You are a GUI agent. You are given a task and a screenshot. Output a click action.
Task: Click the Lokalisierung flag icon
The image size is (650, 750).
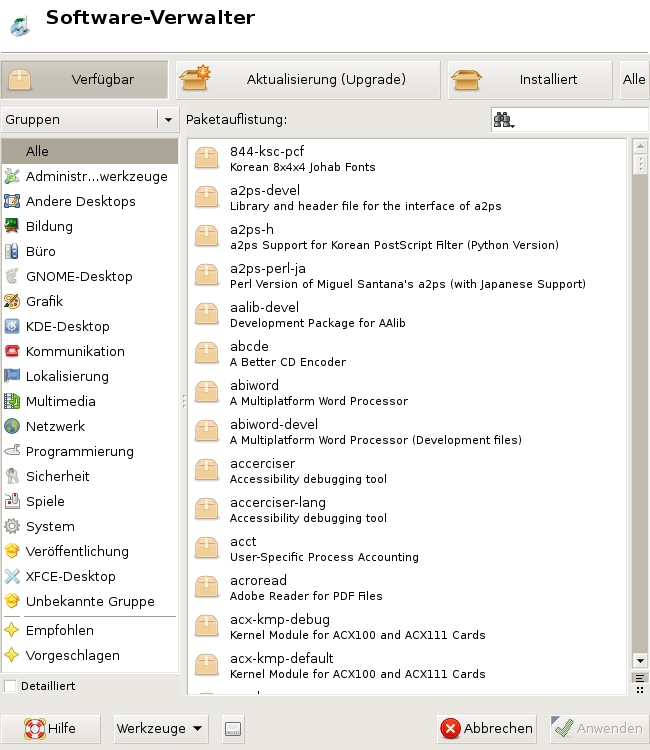point(12,376)
